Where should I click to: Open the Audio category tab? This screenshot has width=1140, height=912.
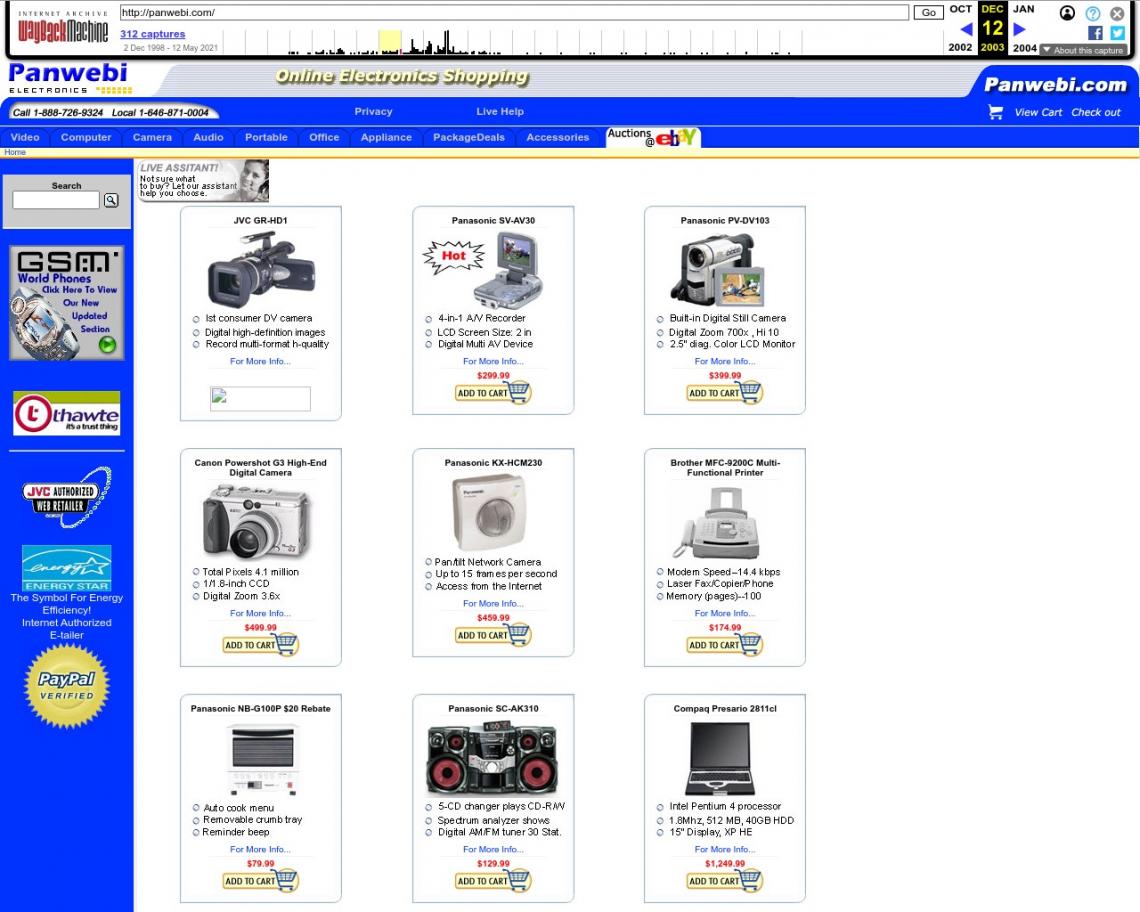point(208,137)
